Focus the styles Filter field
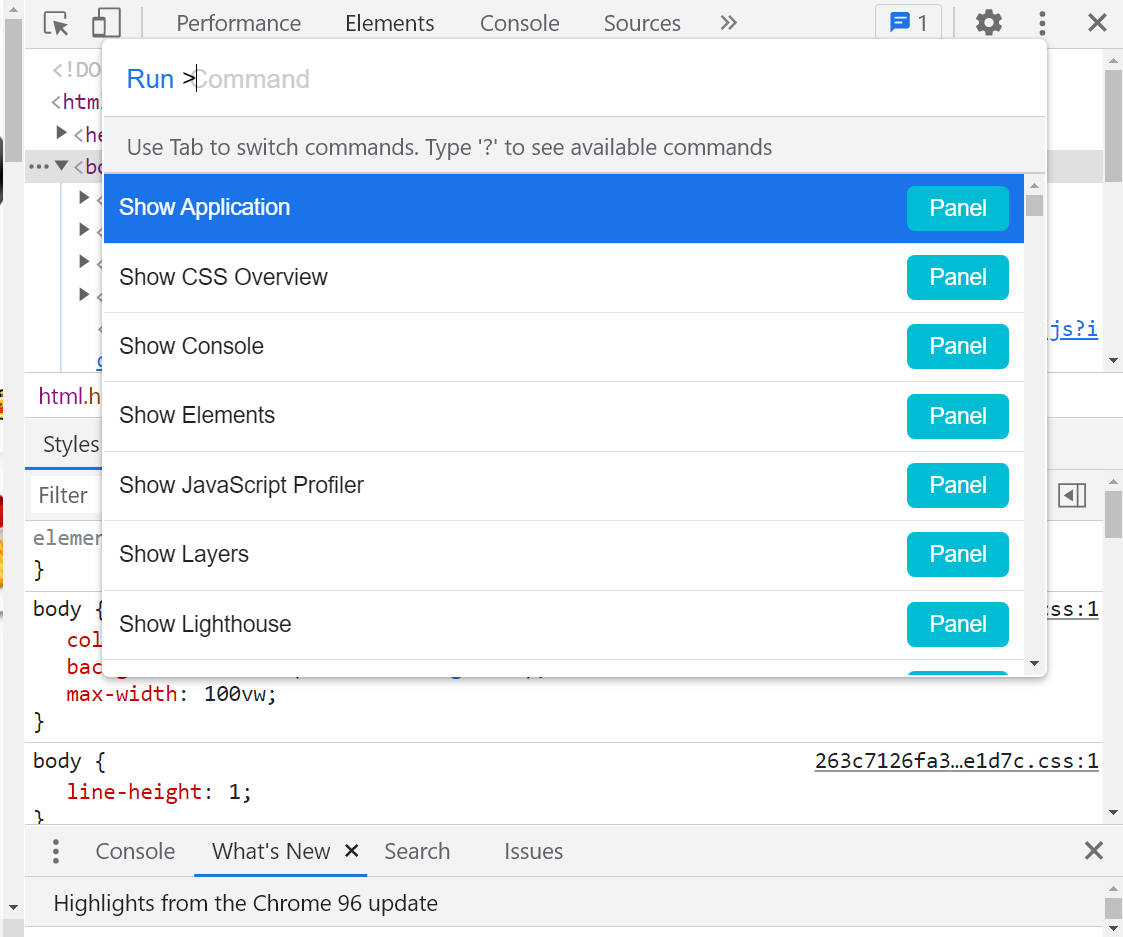 click(x=66, y=495)
